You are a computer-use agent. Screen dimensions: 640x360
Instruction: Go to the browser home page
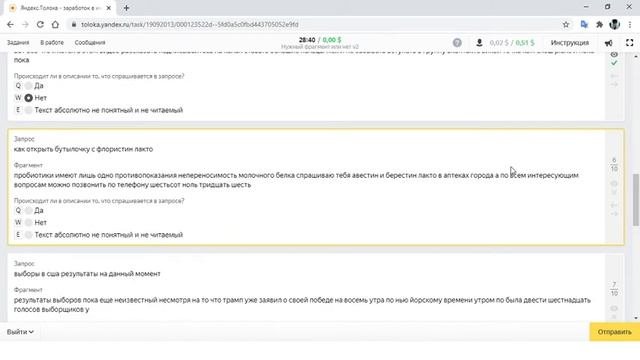pos(55,24)
